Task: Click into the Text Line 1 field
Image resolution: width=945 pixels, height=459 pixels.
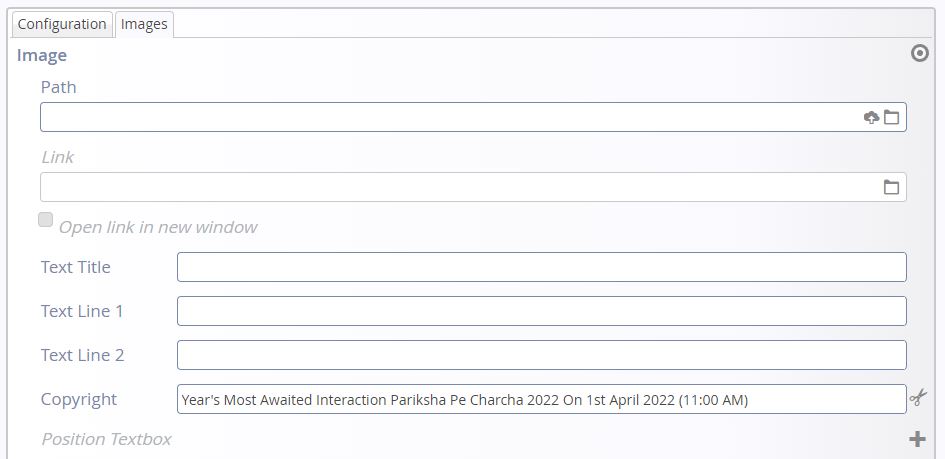Action: tap(542, 311)
